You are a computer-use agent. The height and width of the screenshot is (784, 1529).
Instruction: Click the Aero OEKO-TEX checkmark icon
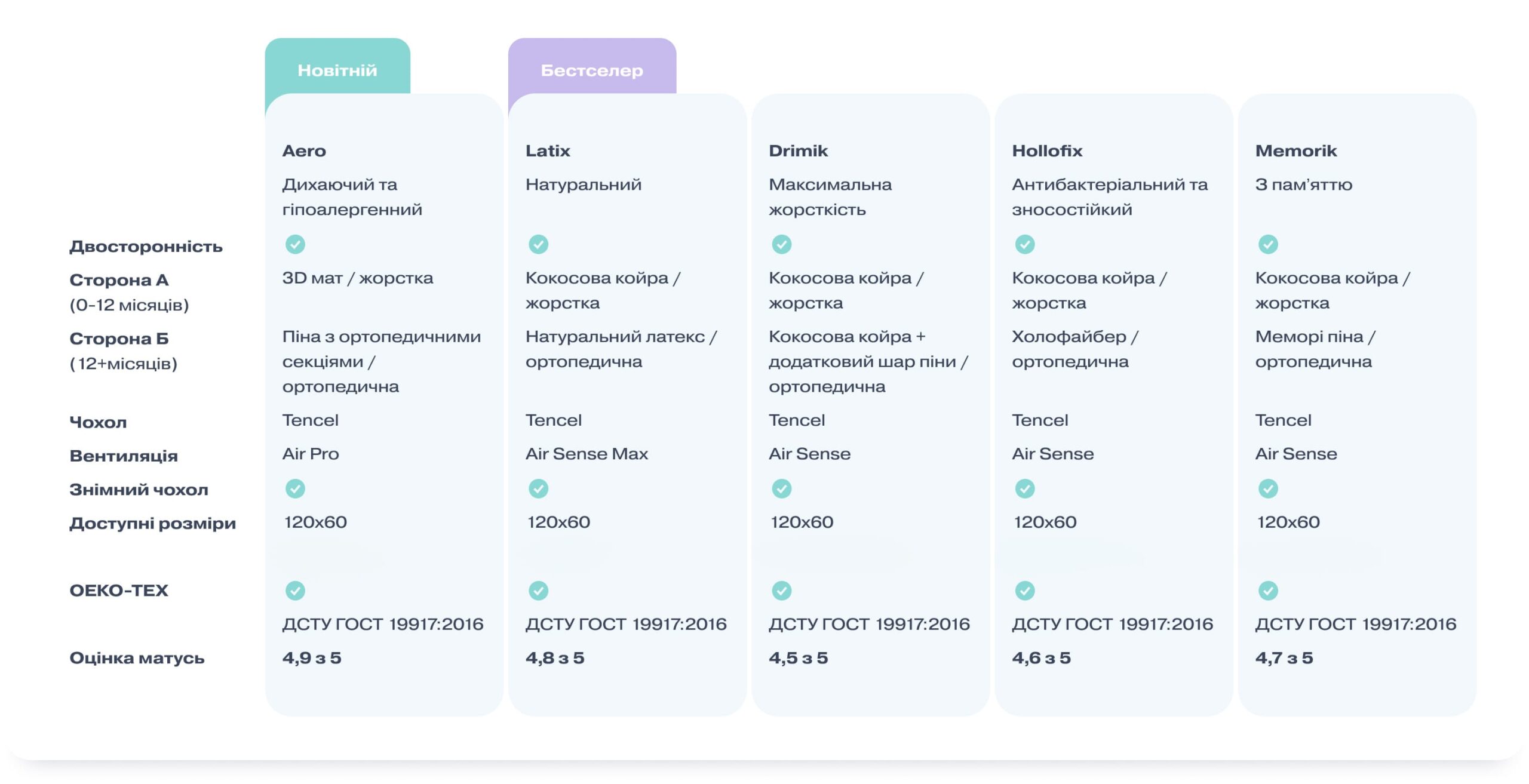(x=295, y=591)
